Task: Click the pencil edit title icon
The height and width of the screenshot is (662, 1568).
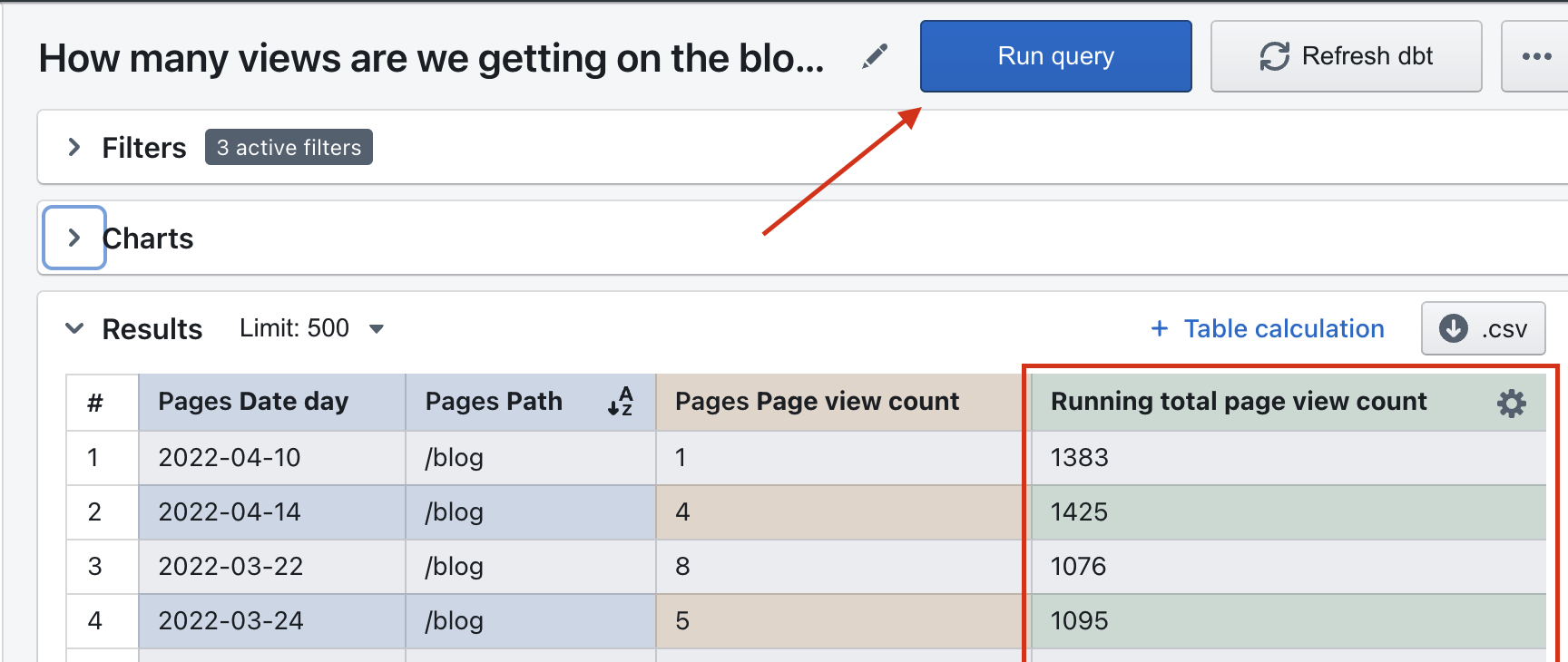Action: 875,56
